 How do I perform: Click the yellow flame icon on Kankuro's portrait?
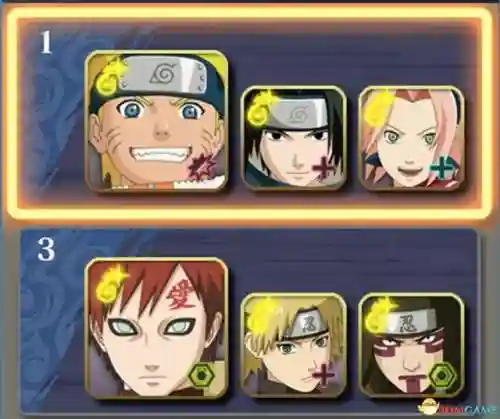pos(379,315)
